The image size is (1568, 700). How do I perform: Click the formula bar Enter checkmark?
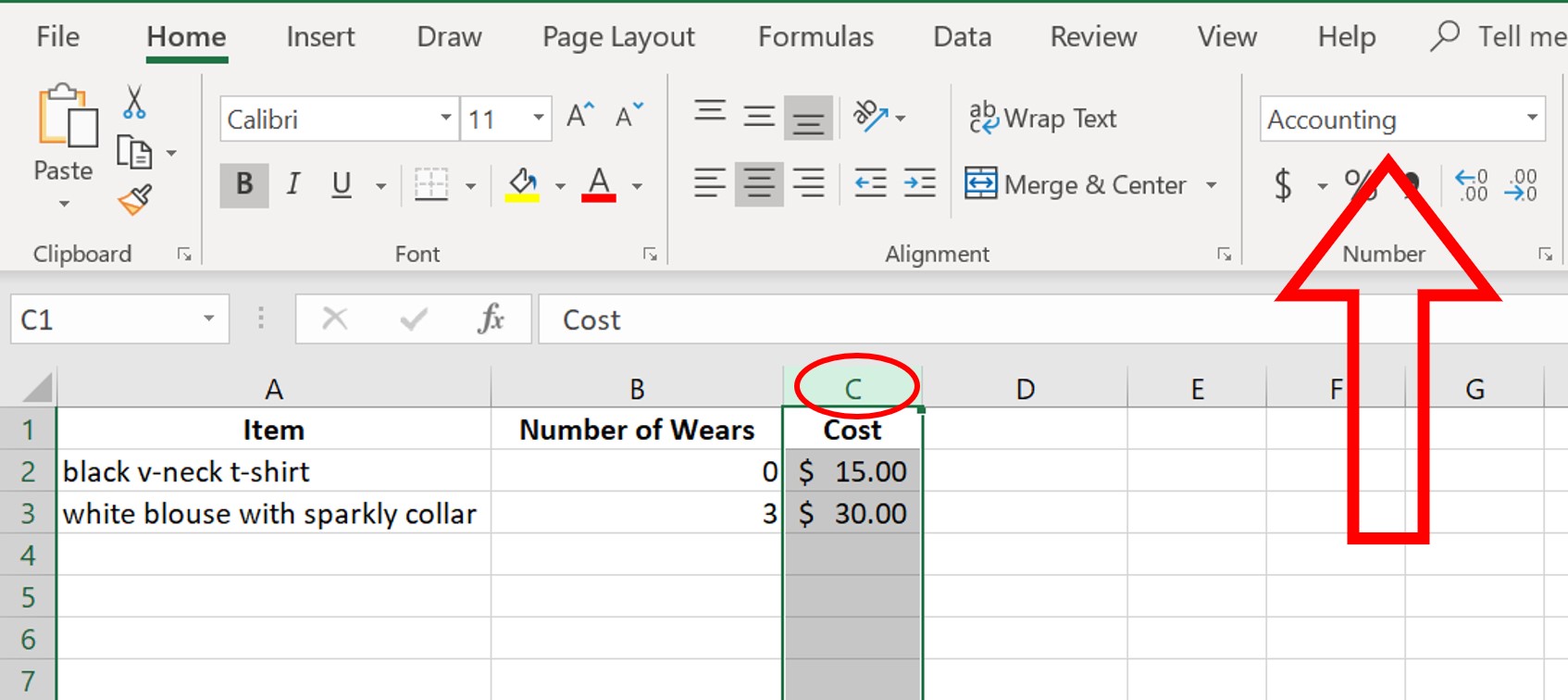[x=413, y=319]
